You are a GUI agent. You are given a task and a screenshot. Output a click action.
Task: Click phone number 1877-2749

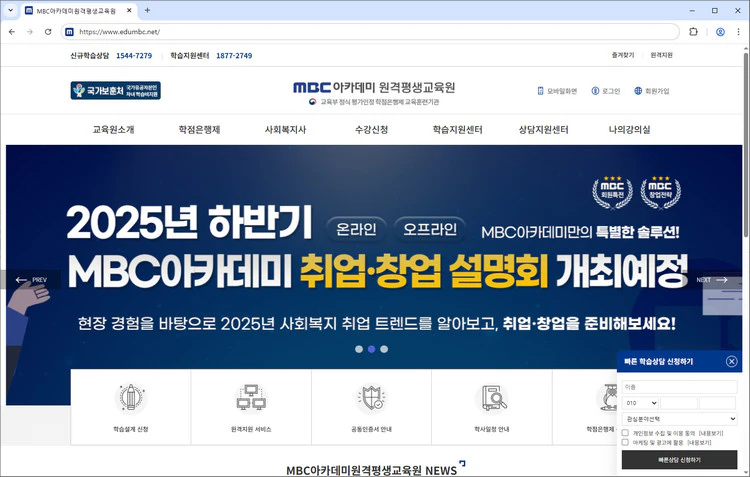(x=234, y=55)
